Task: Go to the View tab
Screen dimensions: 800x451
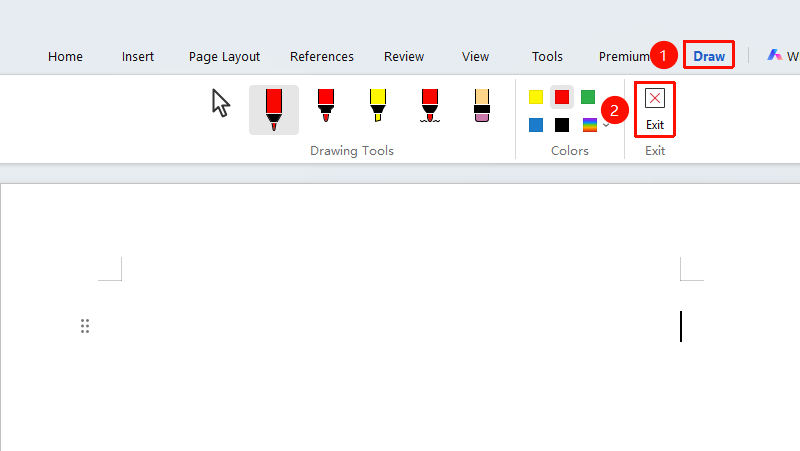Action: pos(476,57)
